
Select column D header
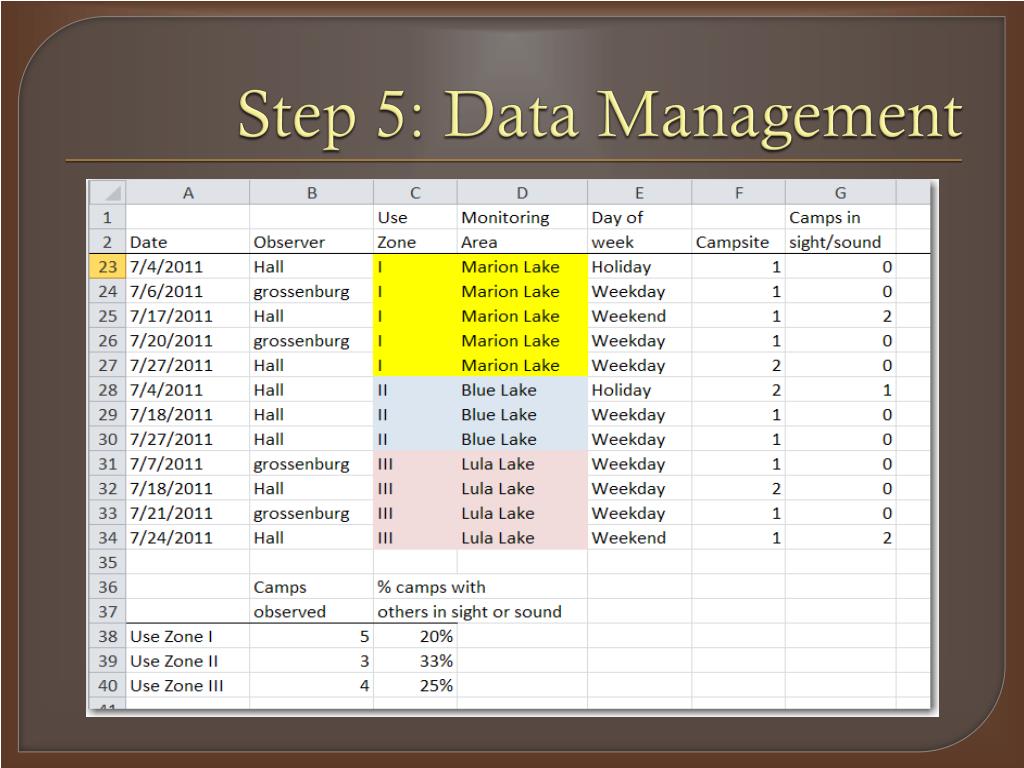(x=522, y=193)
